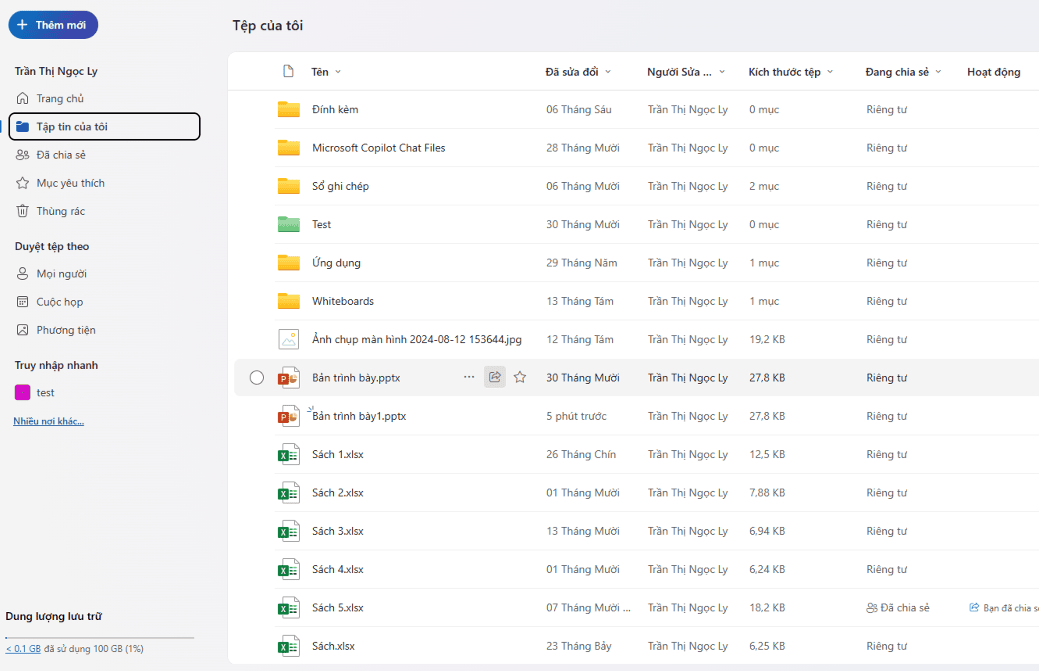This screenshot has height=671, width=1039.
Task: Open the Kích thước tệp column dropdown
Action: 830,72
